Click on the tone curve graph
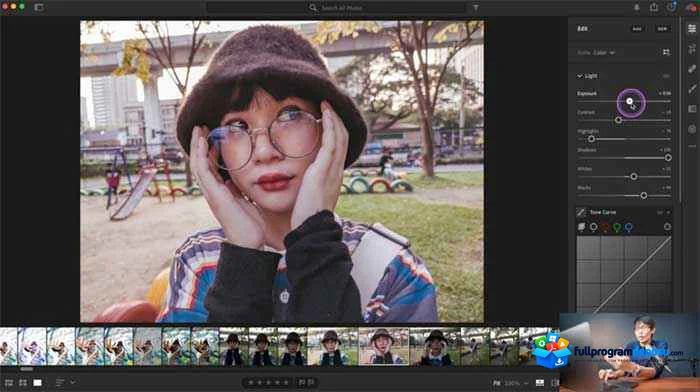This screenshot has height=392, width=700. (624, 274)
